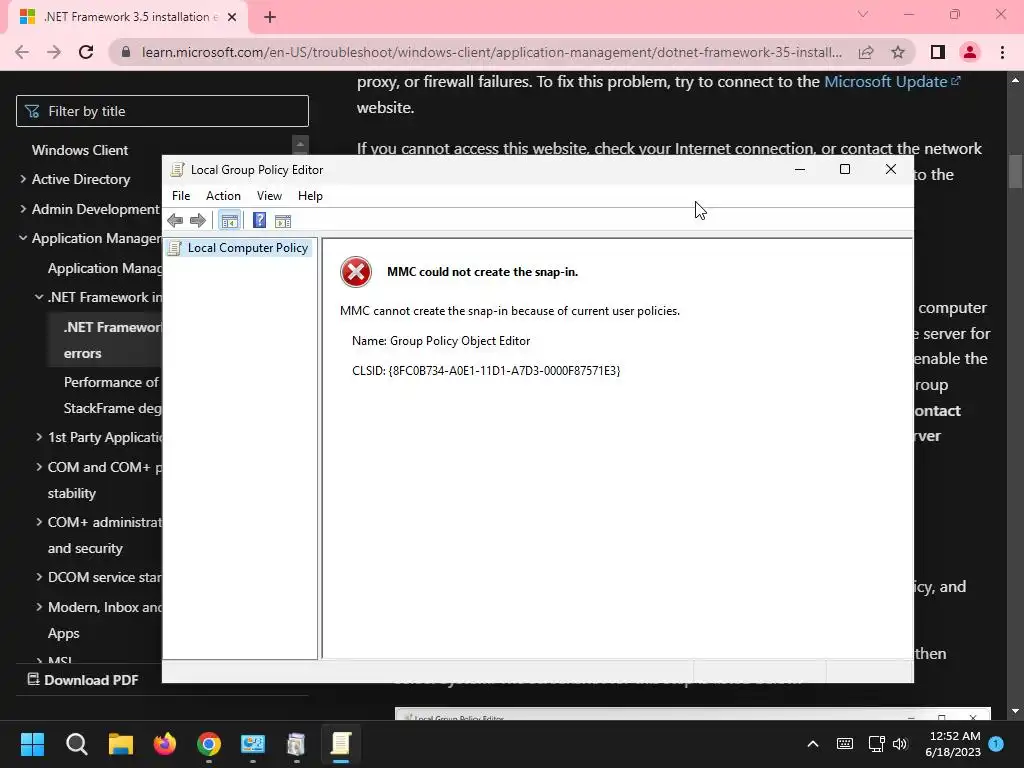Collapse .NET Framework installation sidebar section
The height and width of the screenshot is (768, 1024).
tap(39, 297)
